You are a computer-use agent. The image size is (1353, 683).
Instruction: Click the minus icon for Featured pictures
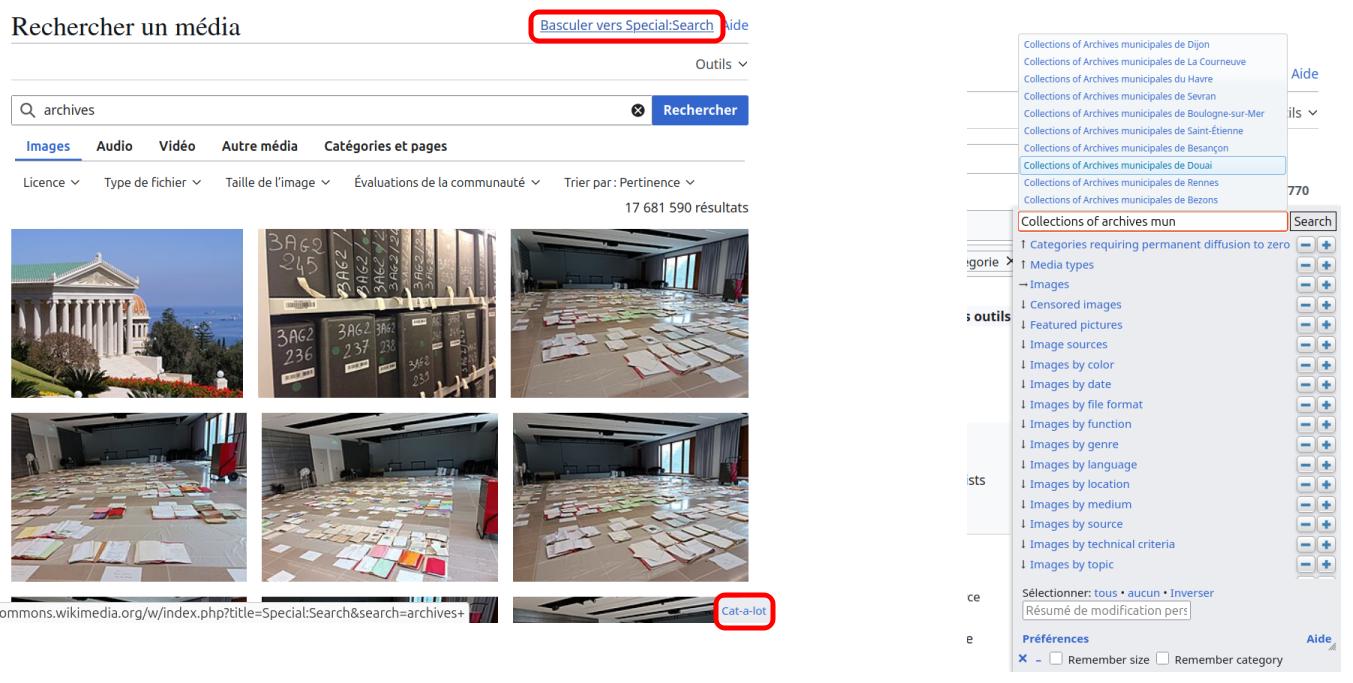(x=1306, y=325)
